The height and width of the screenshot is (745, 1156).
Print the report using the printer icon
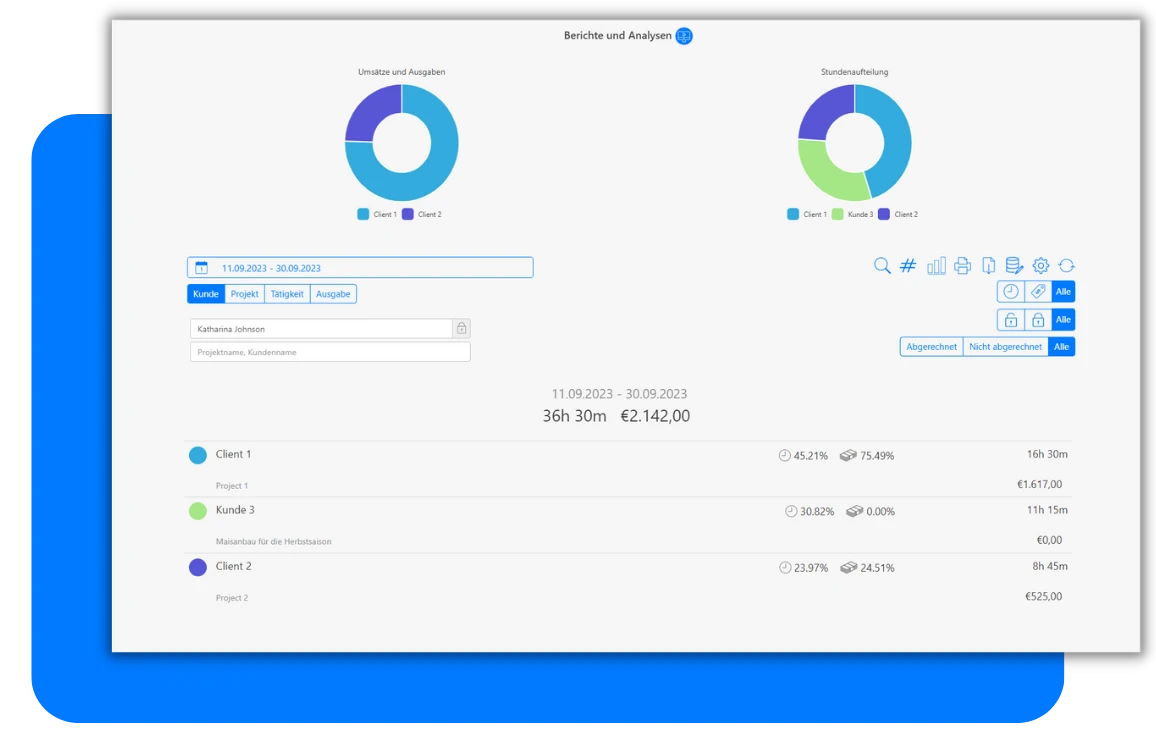pos(962,266)
